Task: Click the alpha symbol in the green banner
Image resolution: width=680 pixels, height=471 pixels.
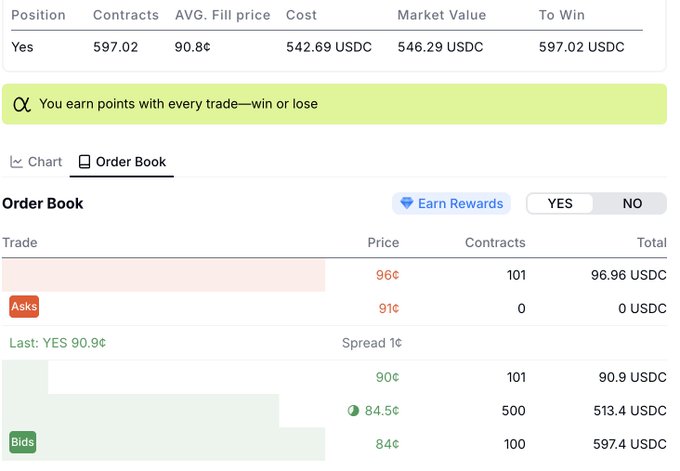Action: (x=22, y=104)
